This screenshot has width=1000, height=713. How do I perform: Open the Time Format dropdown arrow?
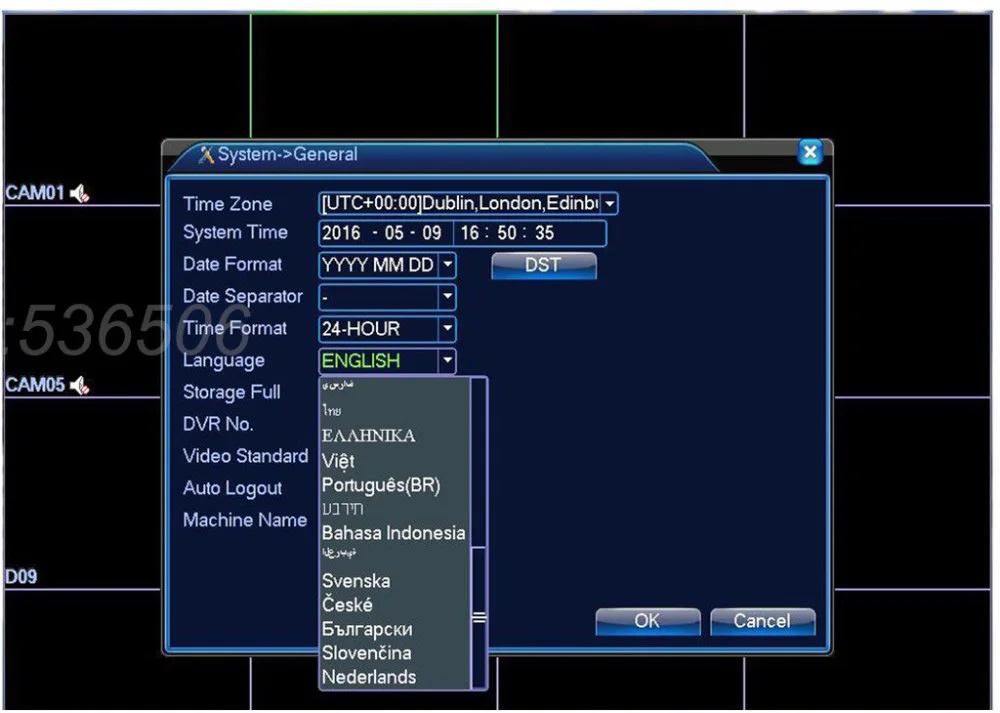click(x=448, y=328)
